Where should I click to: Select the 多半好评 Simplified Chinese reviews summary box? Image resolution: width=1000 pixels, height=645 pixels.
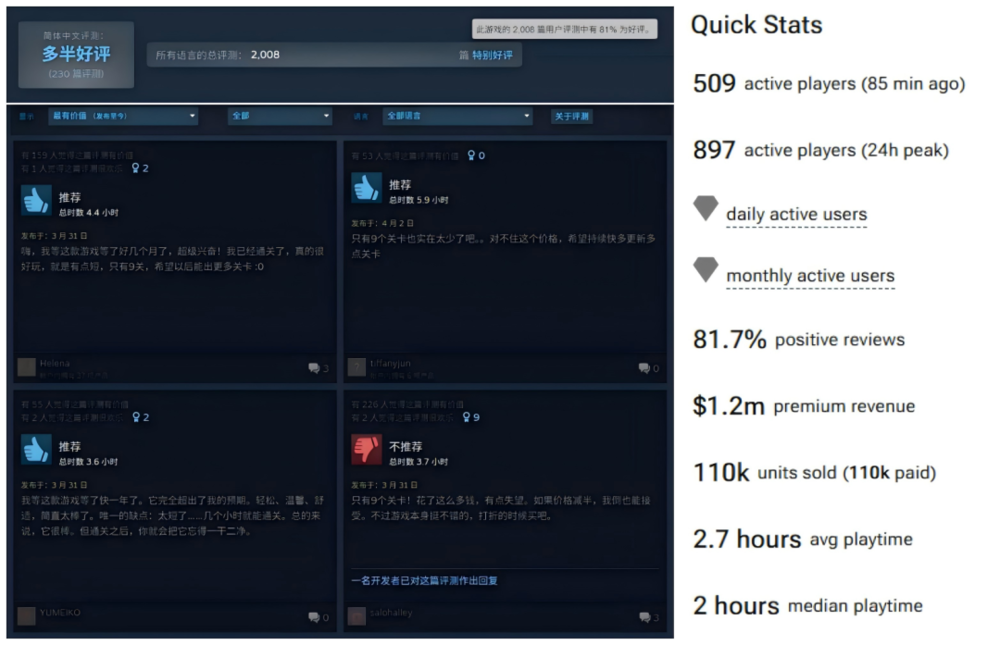(76, 55)
